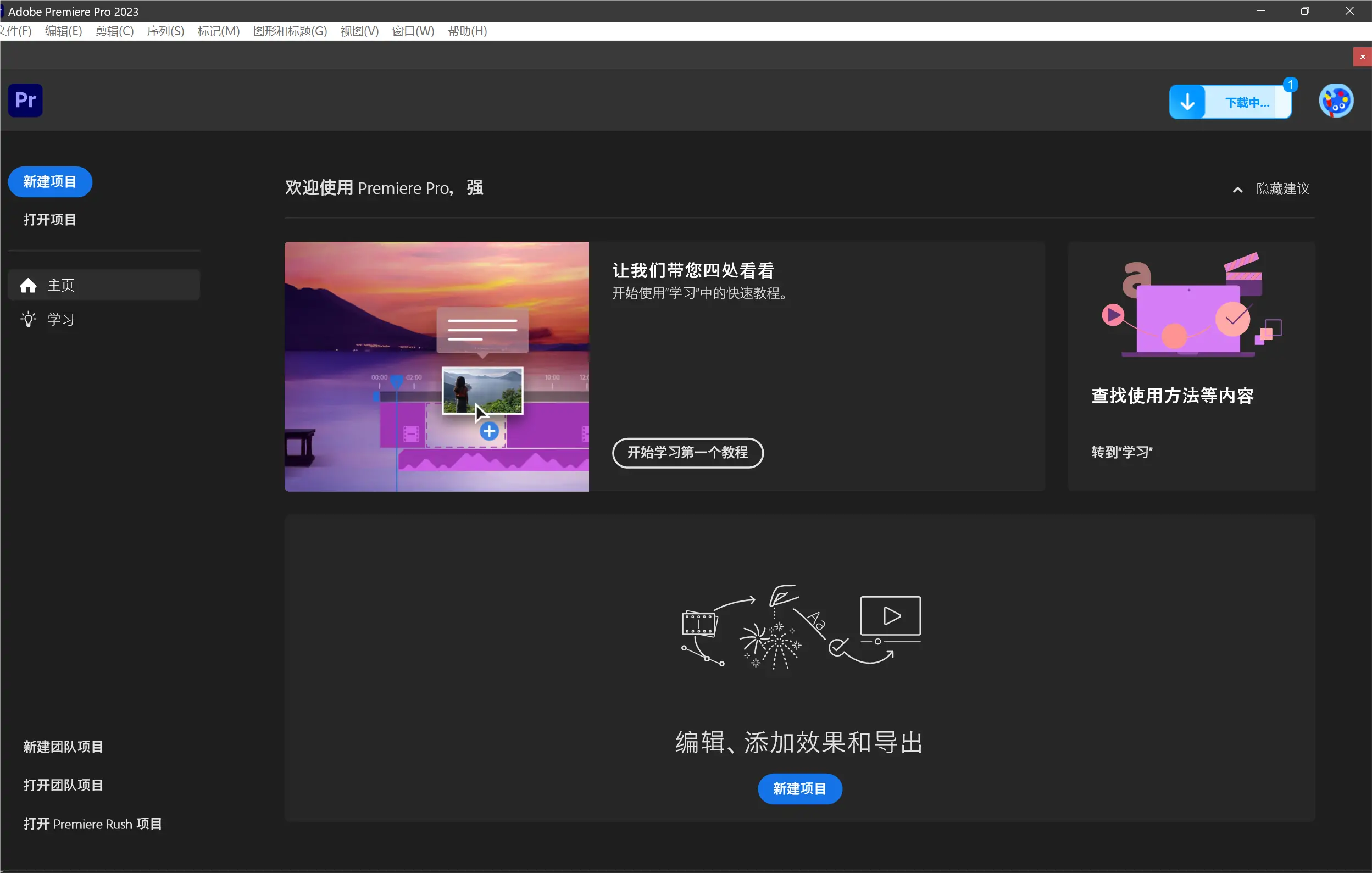The height and width of the screenshot is (873, 1372).
Task: Click 打开项目 in the sidebar
Action: (49, 220)
